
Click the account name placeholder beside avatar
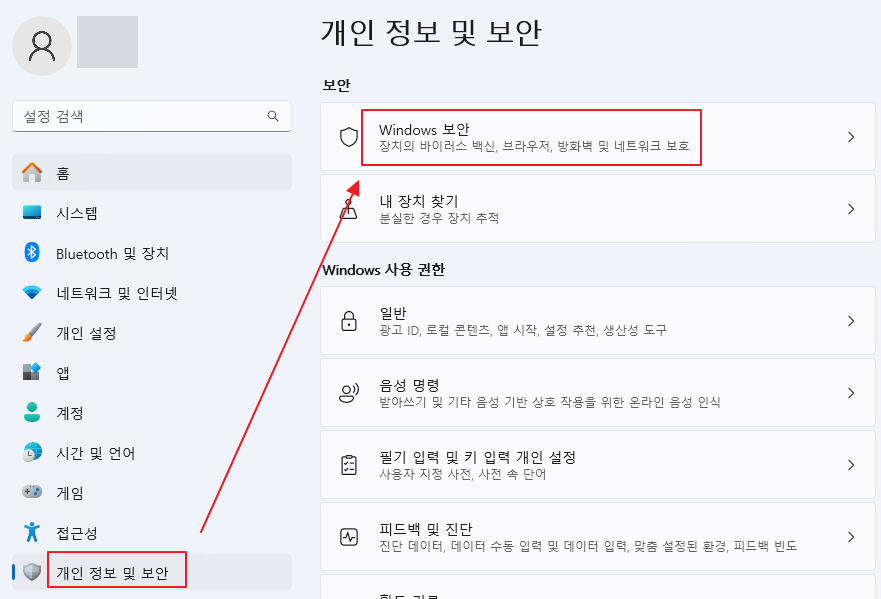click(107, 42)
